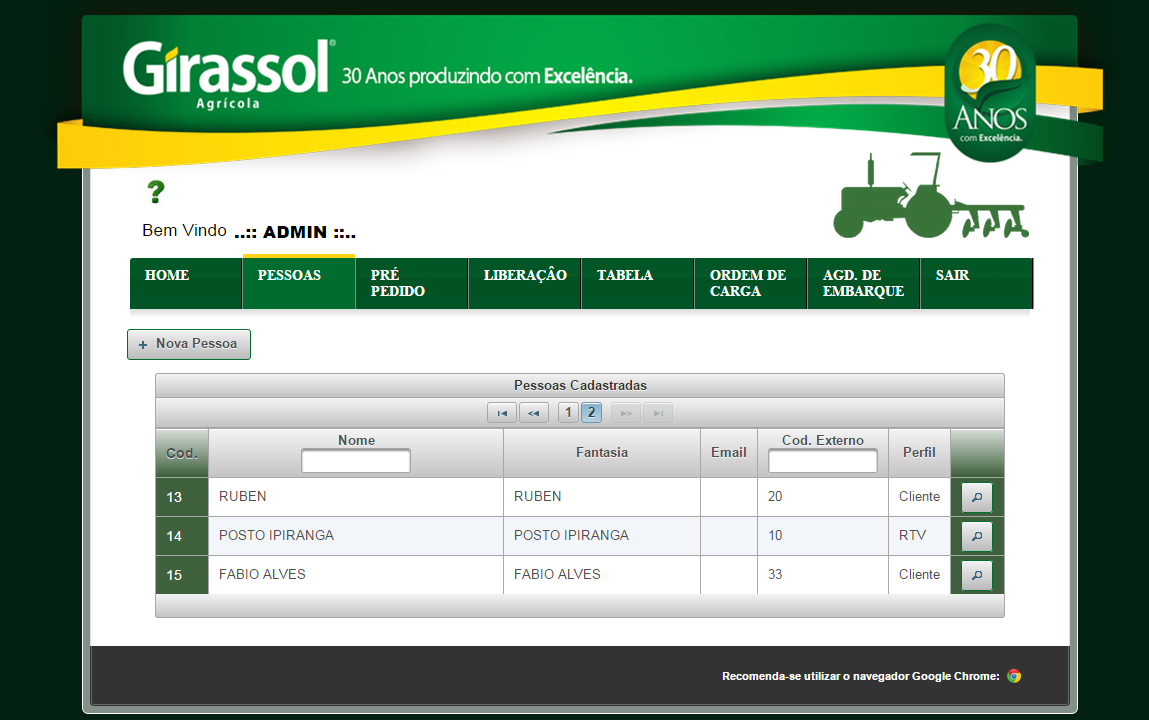Viewport: 1149px width, 720px height.
Task: Select page 2 in the paginator
Action: coord(591,412)
